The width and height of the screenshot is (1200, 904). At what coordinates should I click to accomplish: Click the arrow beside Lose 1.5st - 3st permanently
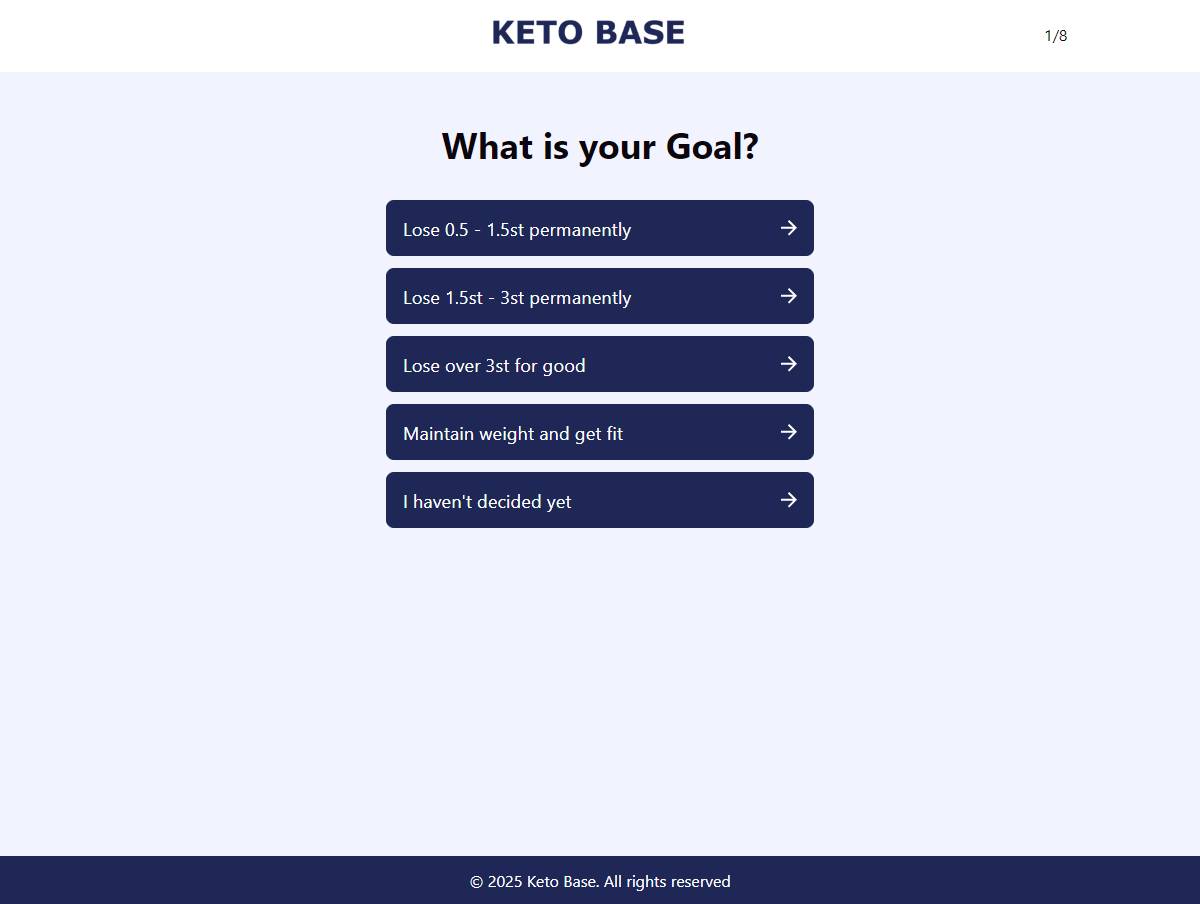[x=789, y=296]
